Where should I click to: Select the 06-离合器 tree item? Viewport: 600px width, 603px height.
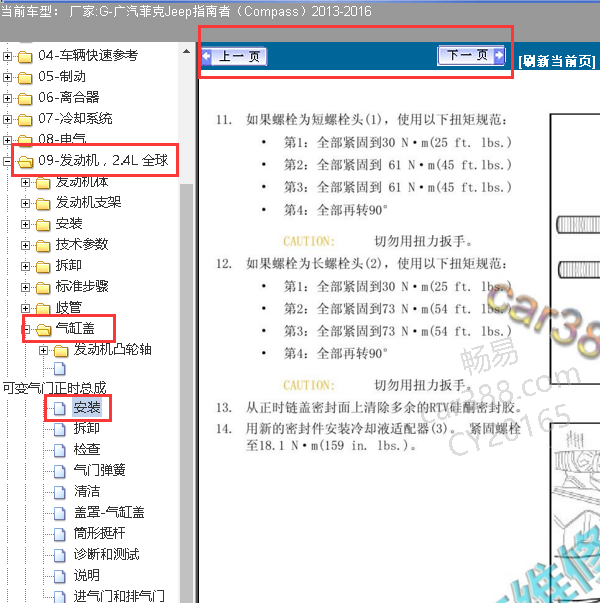tap(69, 98)
